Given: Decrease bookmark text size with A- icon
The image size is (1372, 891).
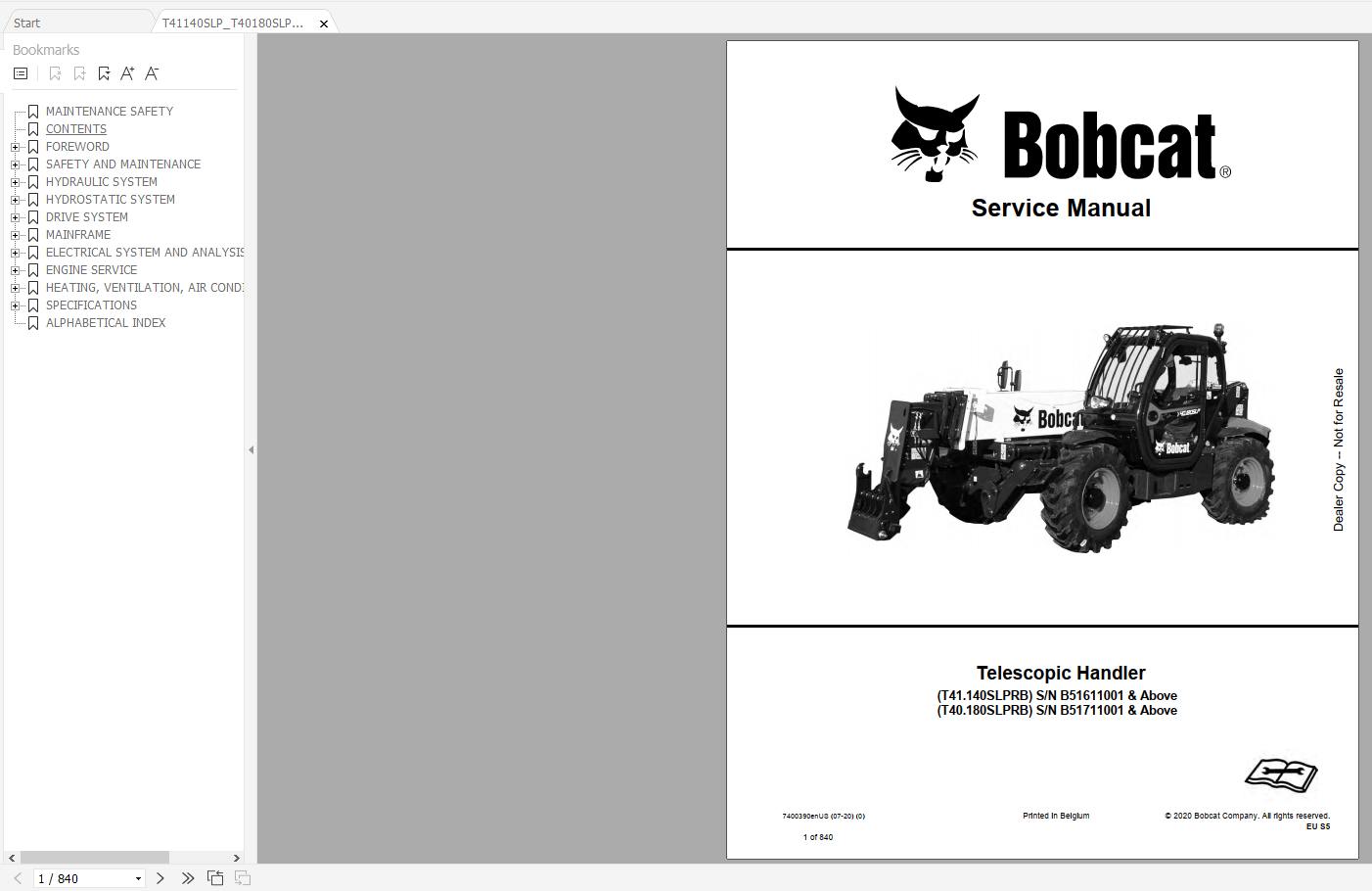Looking at the screenshot, I should [x=152, y=72].
